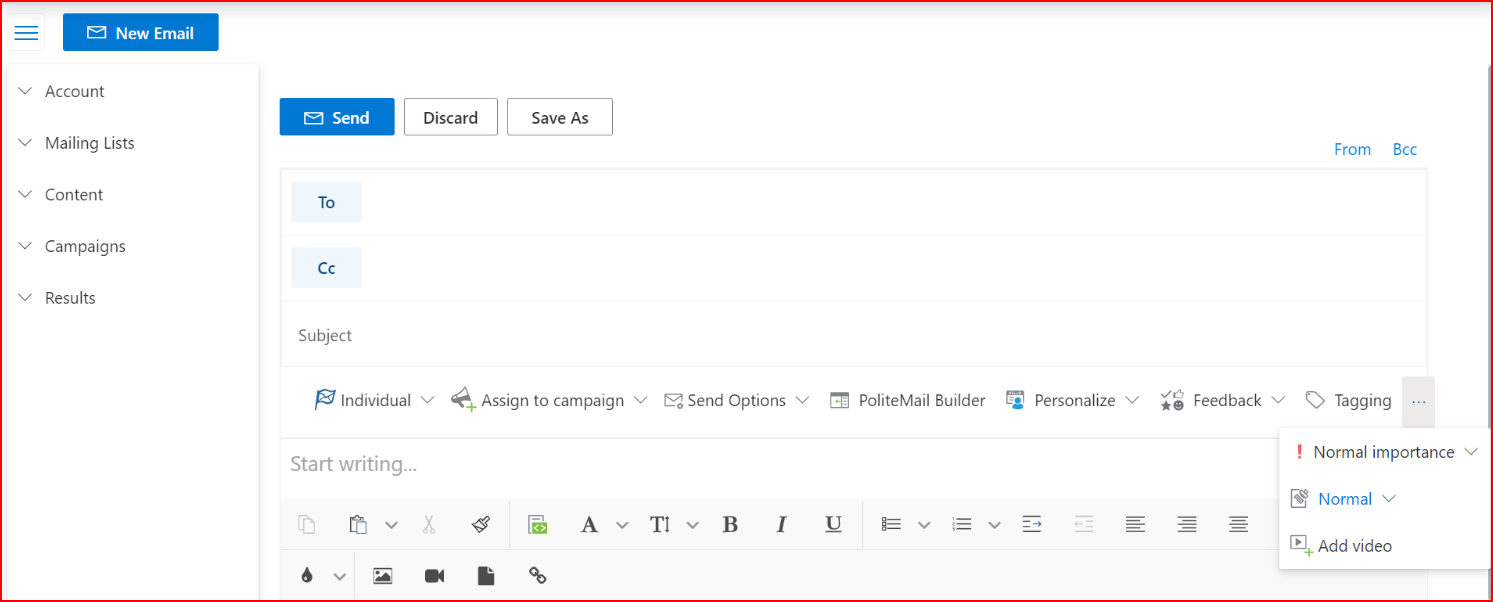This screenshot has width=1493, height=602.
Task: Toggle bold formatting
Action: coord(730,524)
